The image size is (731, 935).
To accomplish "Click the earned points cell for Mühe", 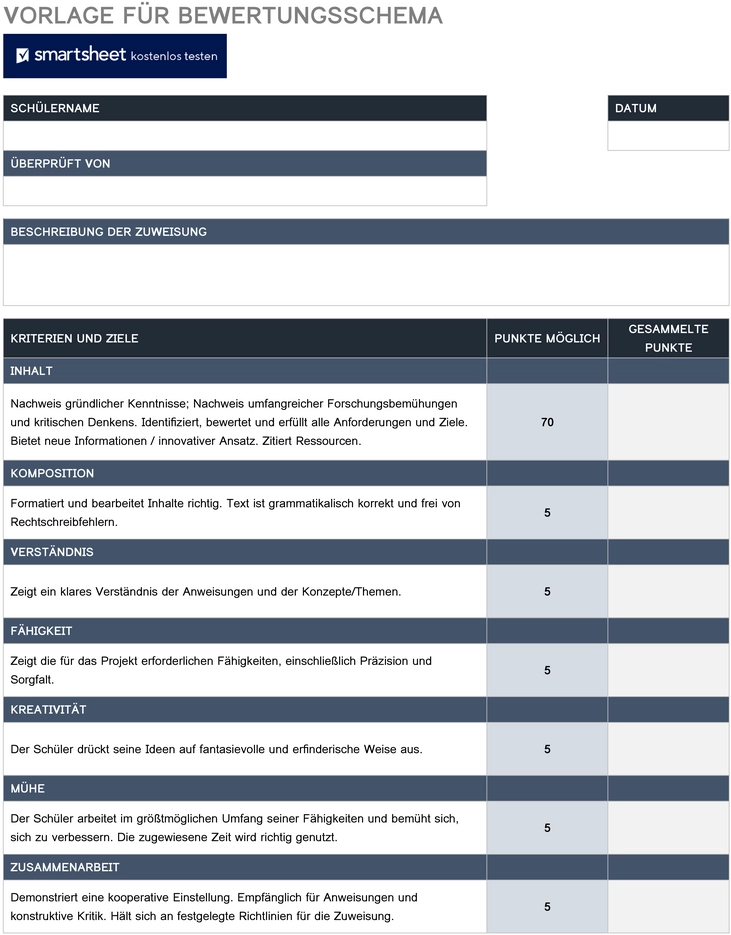I will (x=668, y=828).
